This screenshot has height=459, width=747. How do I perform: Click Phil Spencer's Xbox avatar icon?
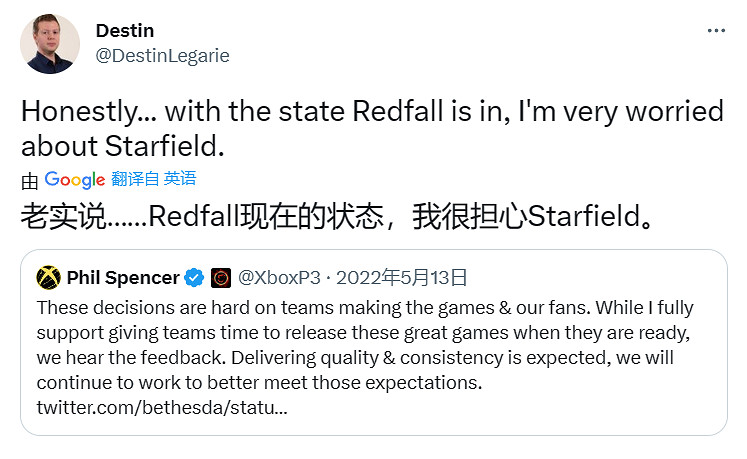tap(48, 277)
